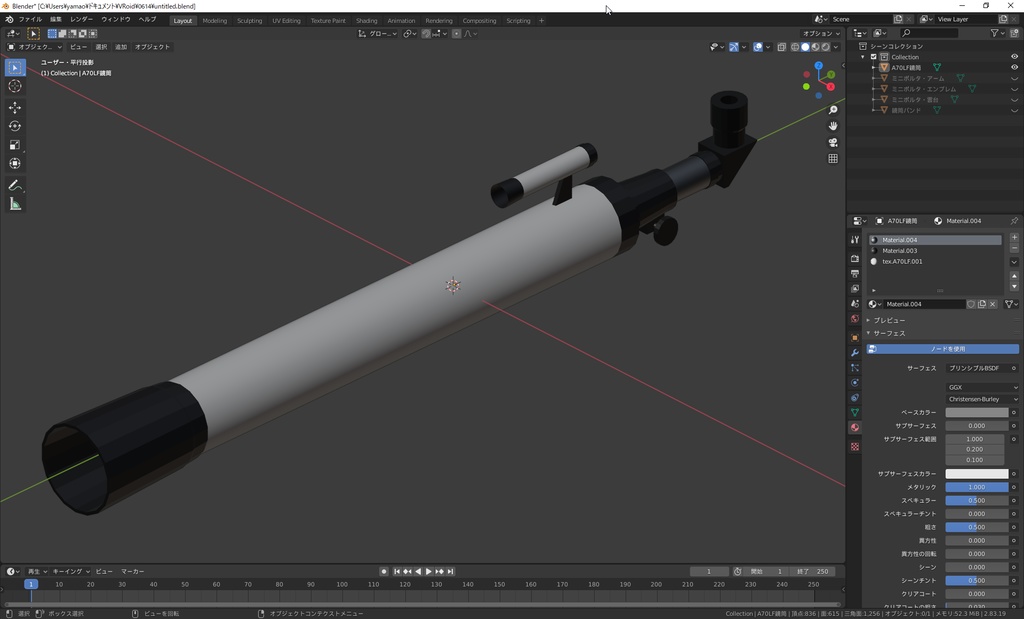Open the transform orientation dropdown
This screenshot has height=619, width=1024.
click(x=377, y=34)
